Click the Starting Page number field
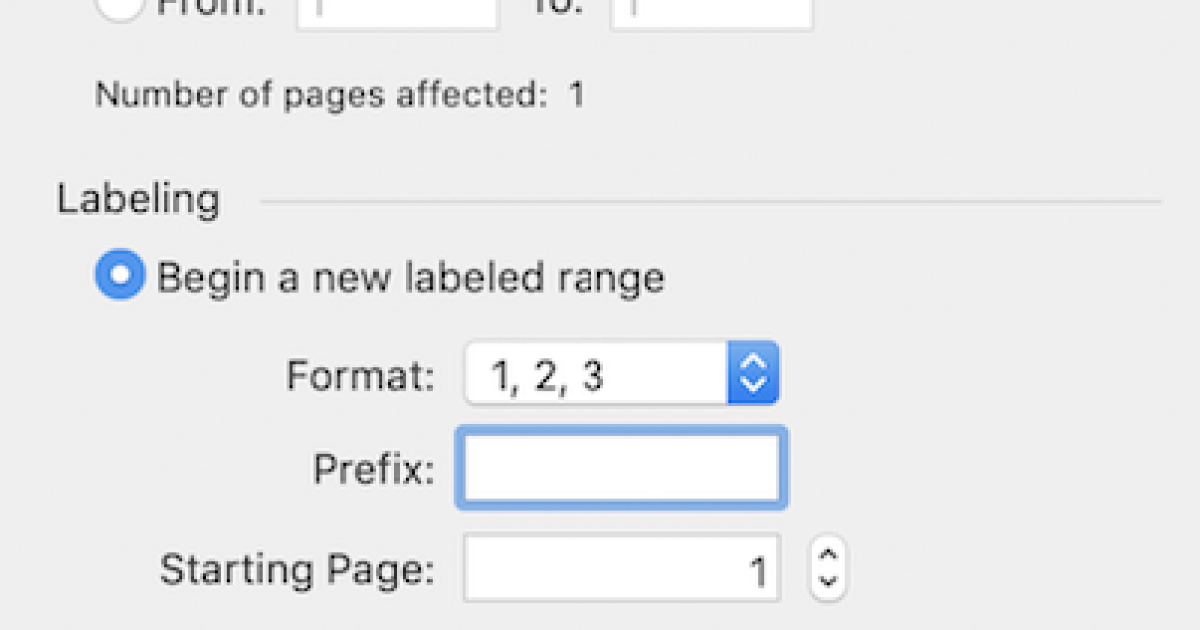This screenshot has width=1200, height=630. coord(620,568)
